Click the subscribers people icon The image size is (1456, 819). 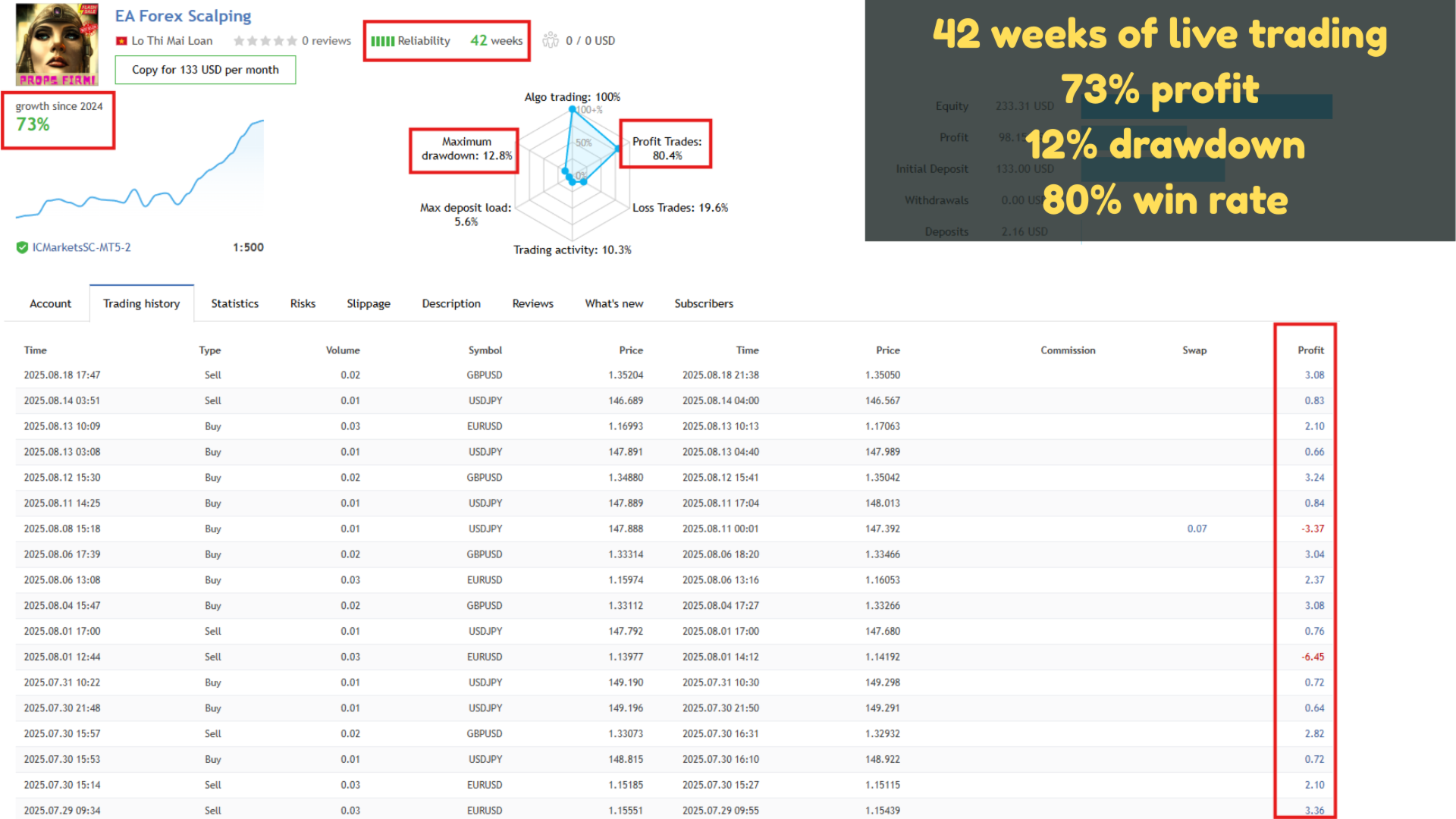(551, 40)
